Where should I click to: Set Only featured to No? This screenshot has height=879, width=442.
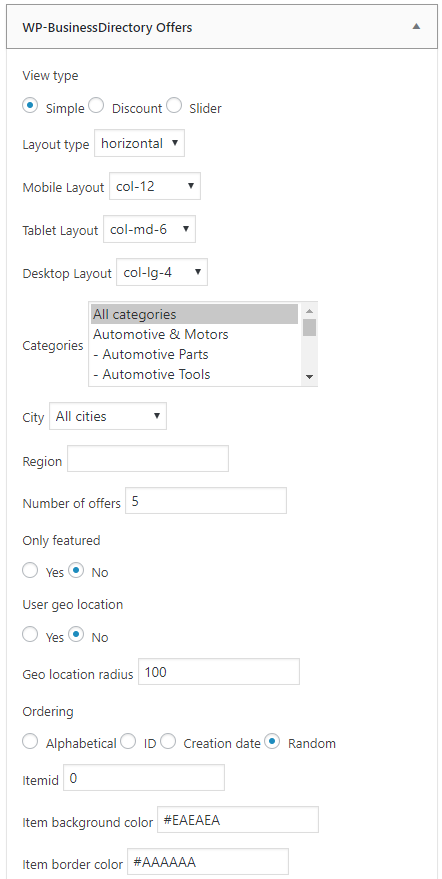tap(76, 570)
